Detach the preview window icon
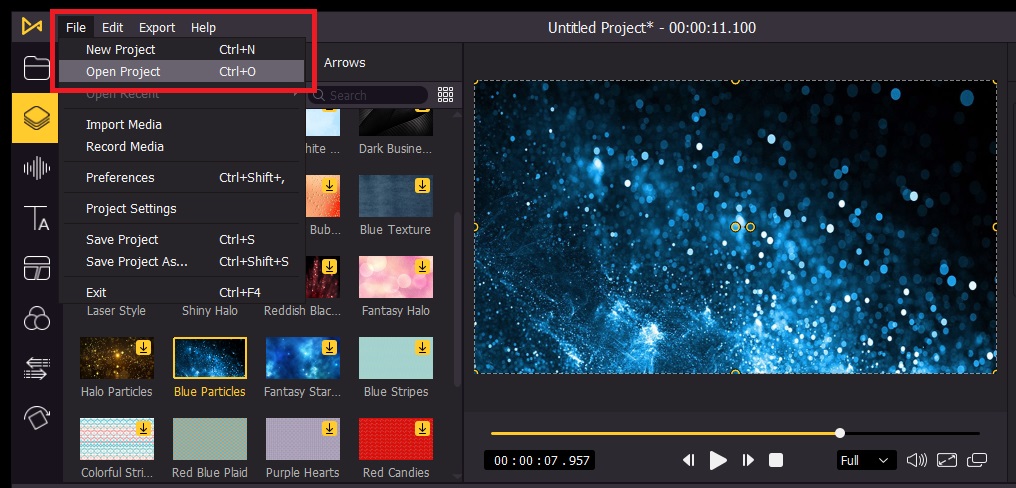1016x488 pixels. click(976, 460)
